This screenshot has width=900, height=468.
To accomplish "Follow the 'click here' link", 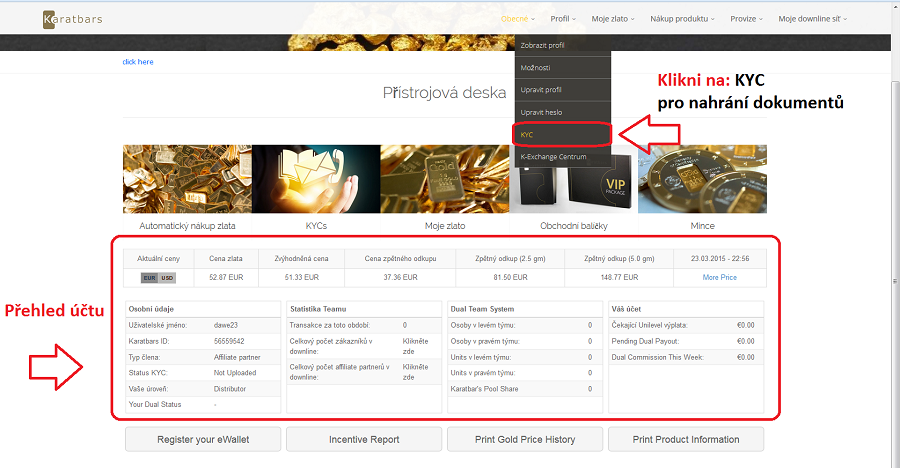I will coord(138,62).
